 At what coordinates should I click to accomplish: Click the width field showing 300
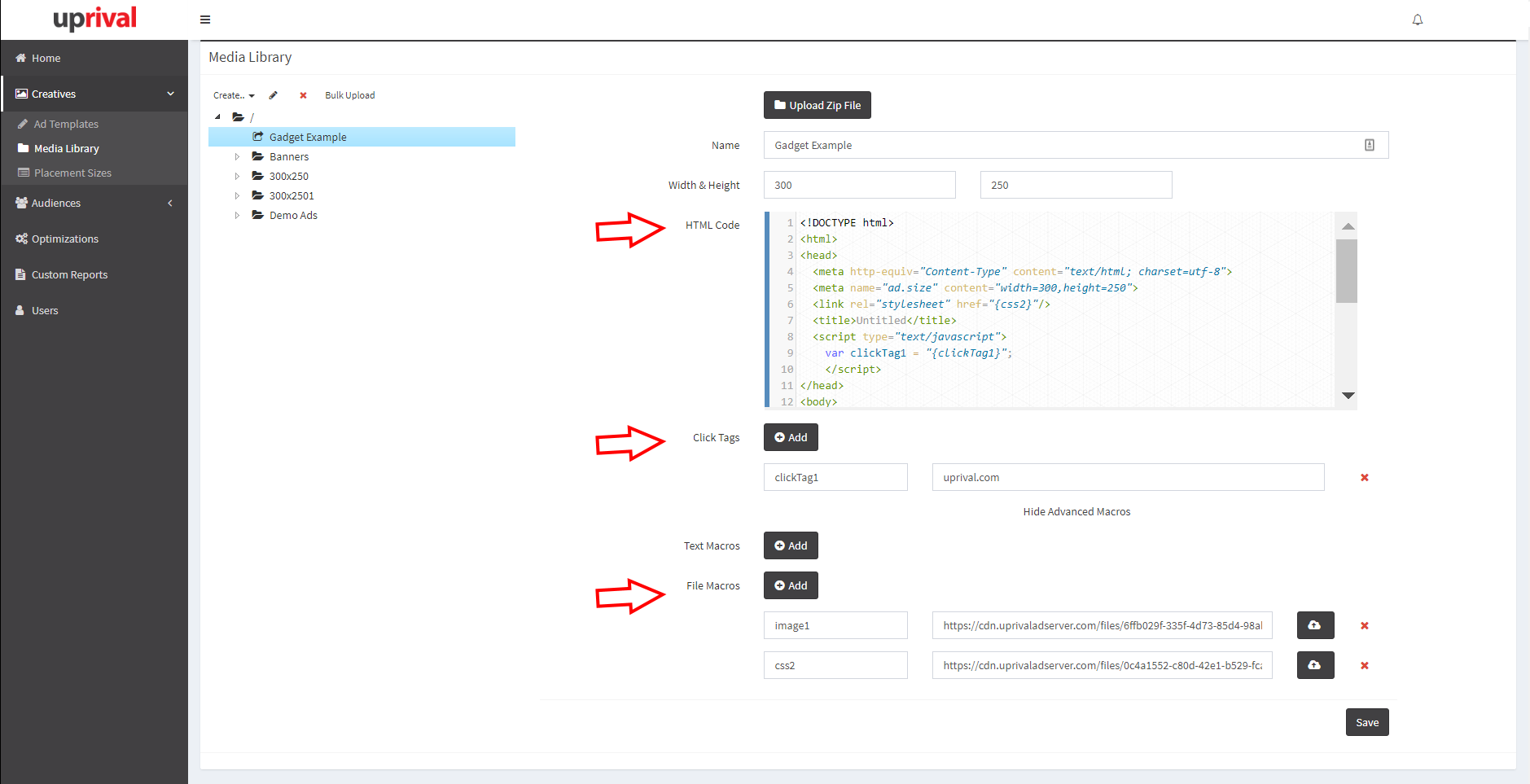(860, 185)
